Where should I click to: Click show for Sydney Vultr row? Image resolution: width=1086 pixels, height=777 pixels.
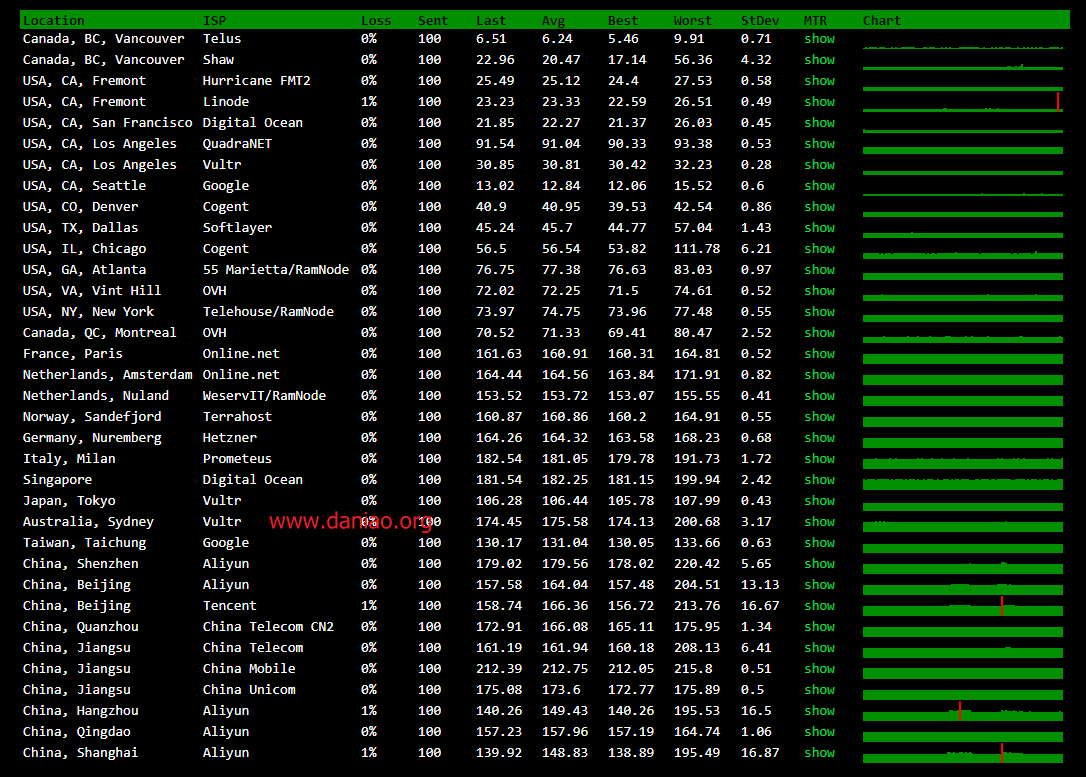point(819,521)
